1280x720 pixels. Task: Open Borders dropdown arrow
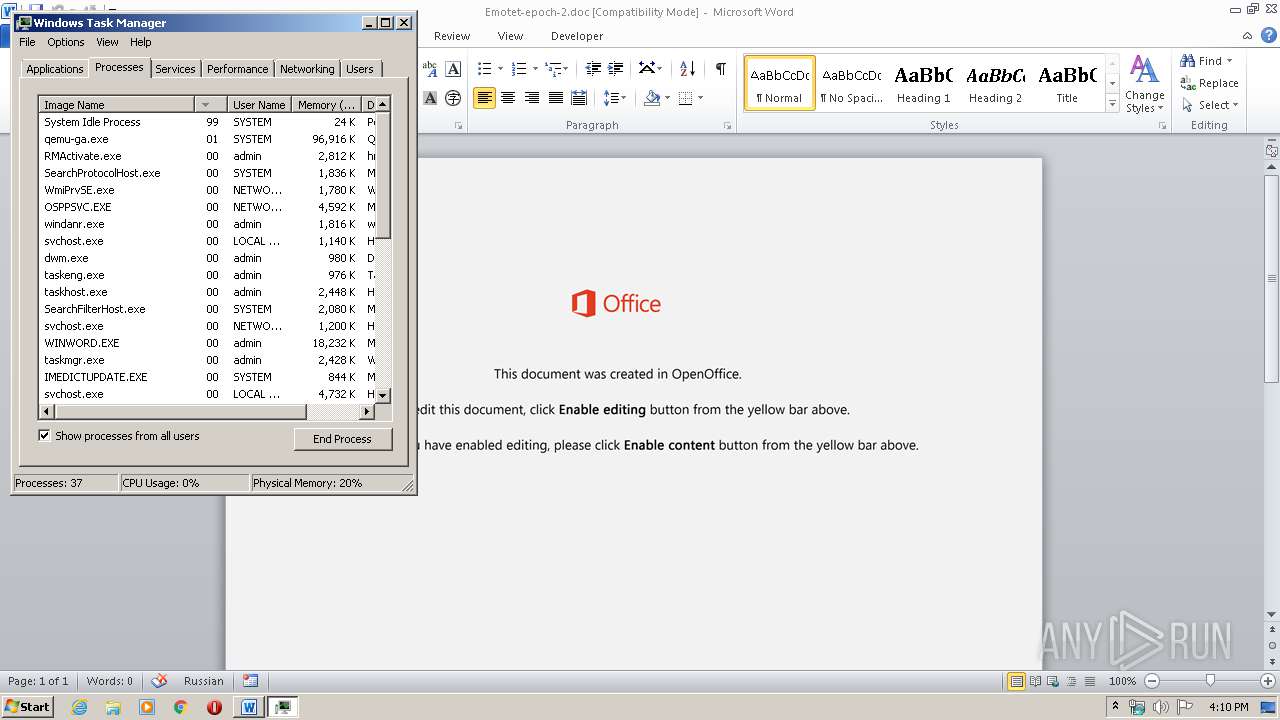tap(700, 98)
